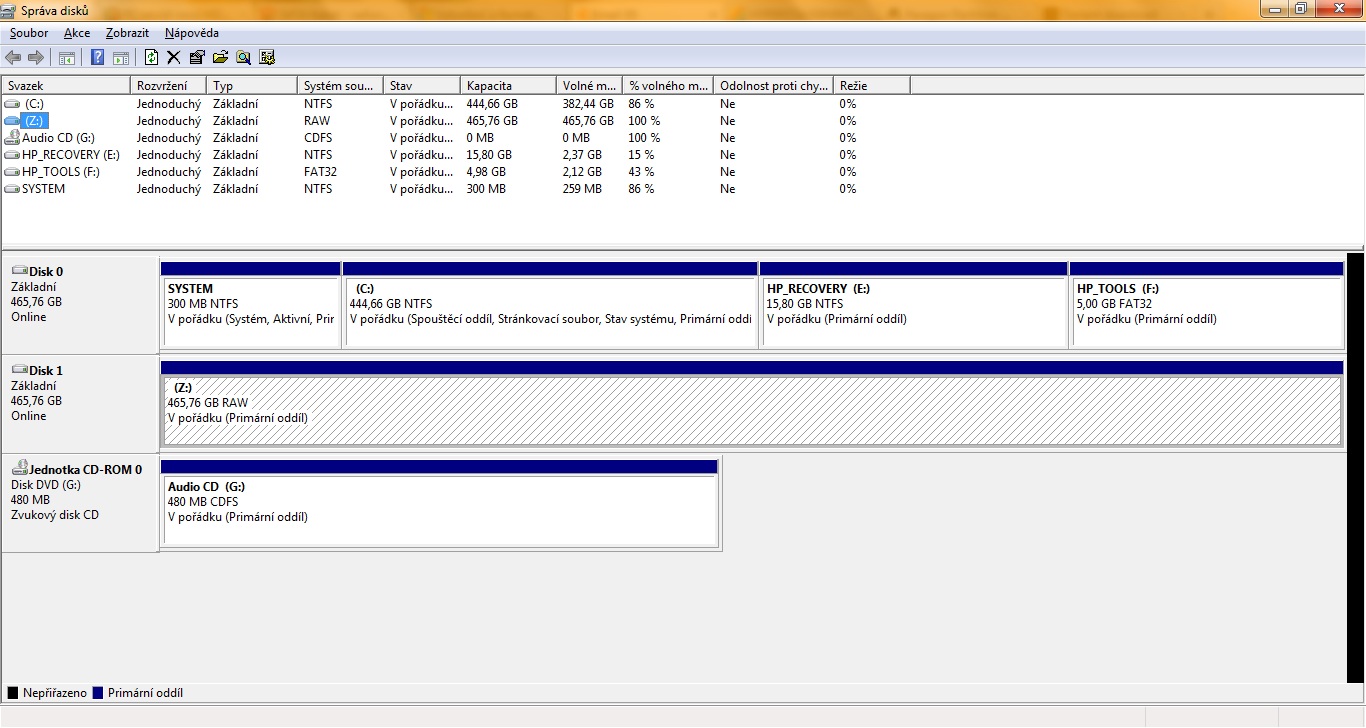This screenshot has width=1366, height=728.
Task: Open the Akce menu
Action: point(77,33)
